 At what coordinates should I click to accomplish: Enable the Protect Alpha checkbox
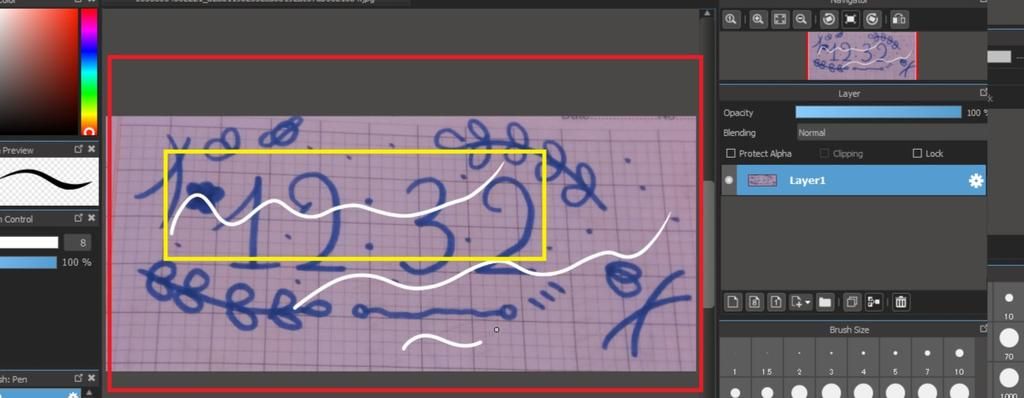[731, 154]
